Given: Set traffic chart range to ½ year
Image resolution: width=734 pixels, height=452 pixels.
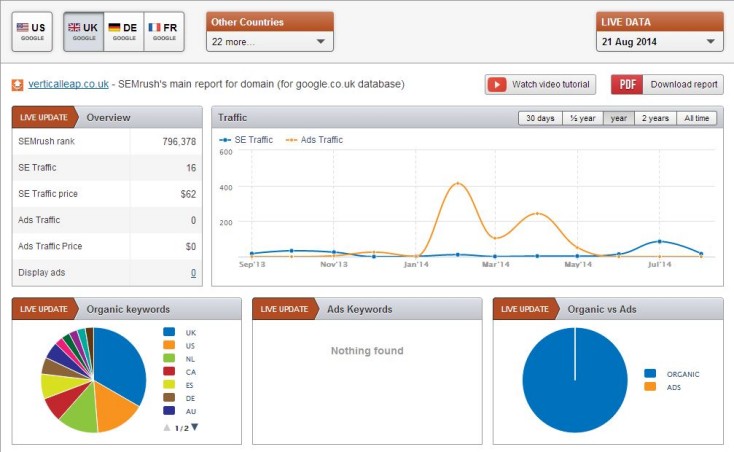Looking at the screenshot, I should point(583,118).
